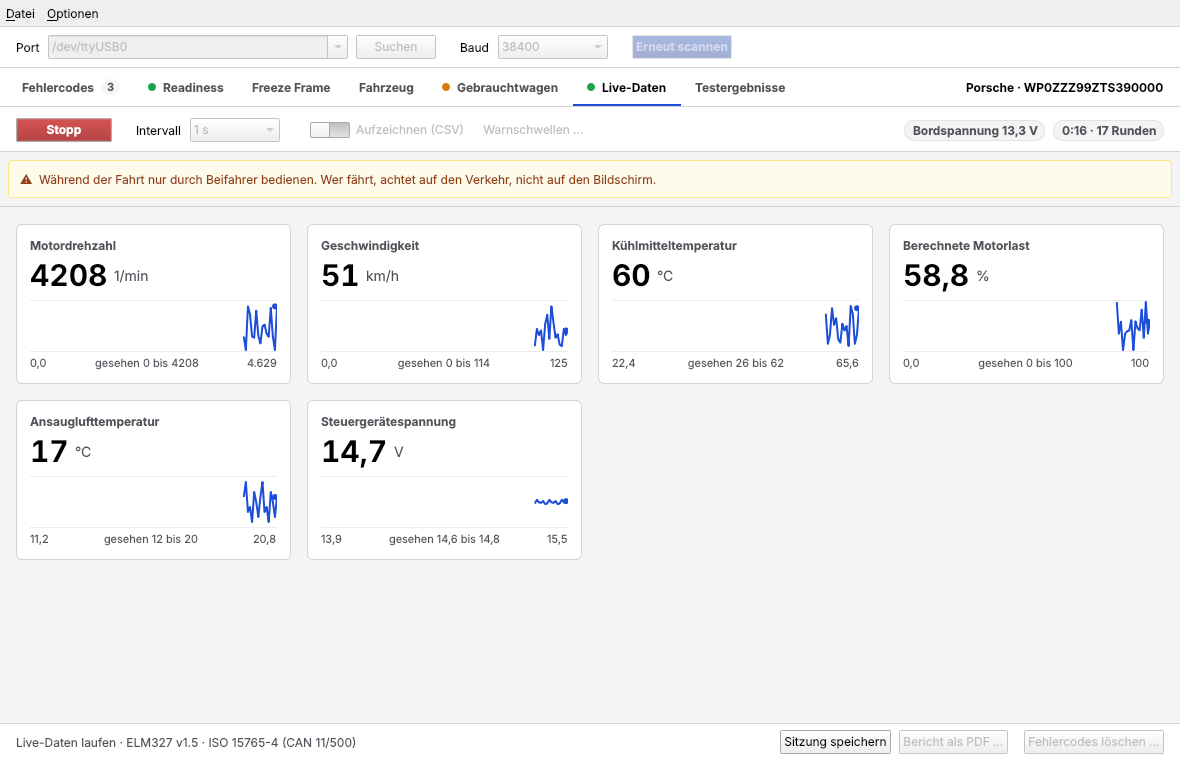The height and width of the screenshot is (760, 1180).
Task: Click the Porsche VIN text WP0ZZZ99ZTS390000
Action: pyautogui.click(x=1093, y=88)
